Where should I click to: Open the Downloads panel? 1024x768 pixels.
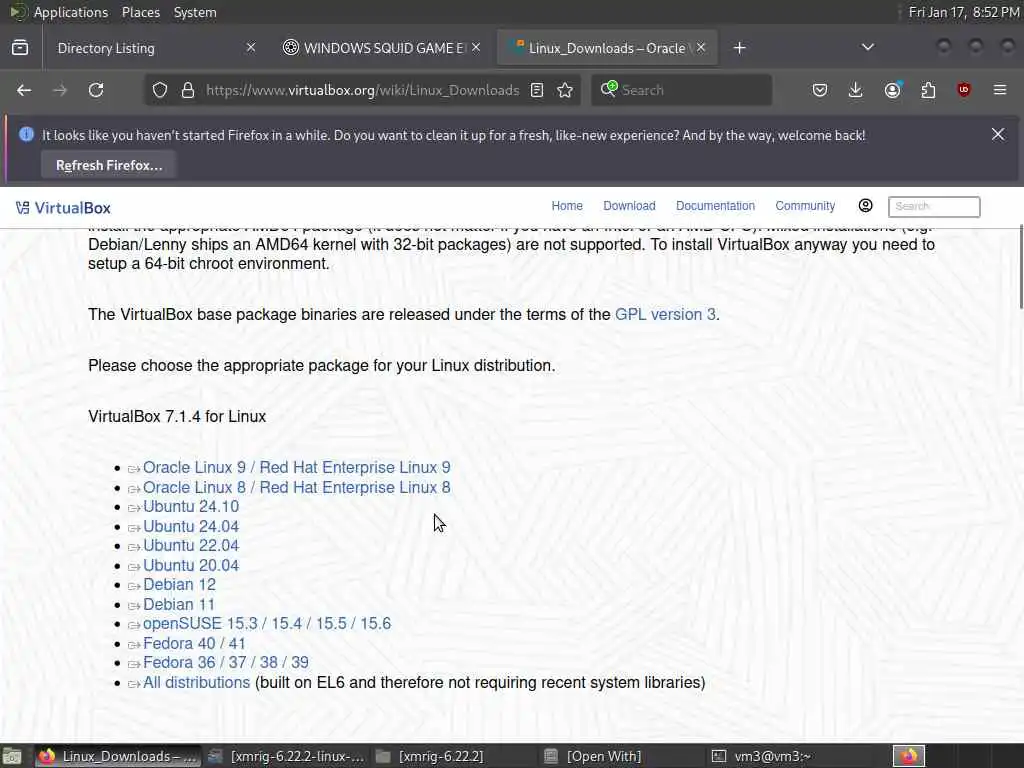coord(856,90)
